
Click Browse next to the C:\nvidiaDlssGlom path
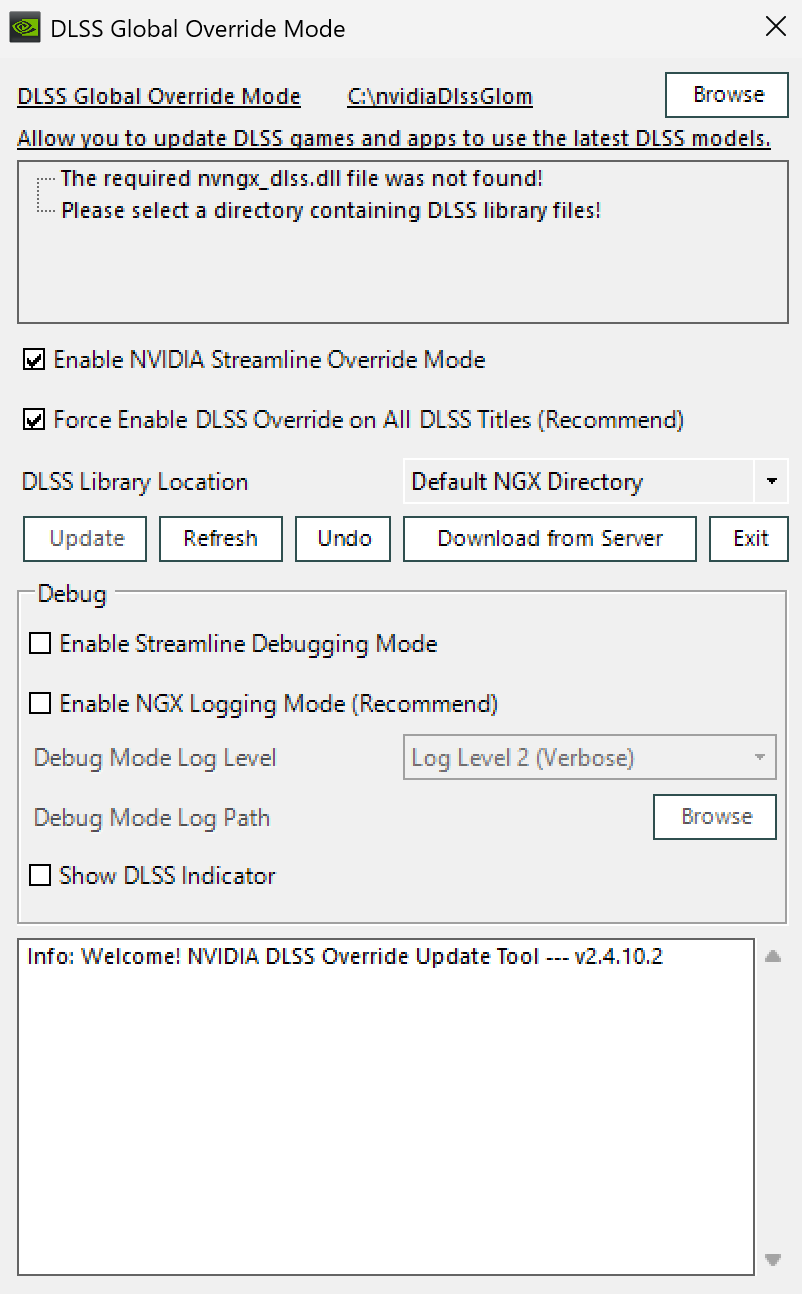pyautogui.click(x=728, y=95)
